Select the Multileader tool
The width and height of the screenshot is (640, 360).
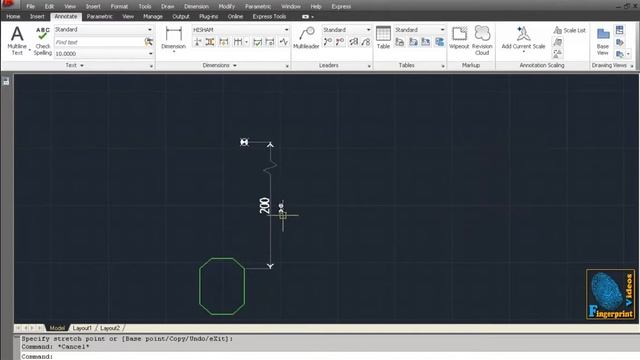click(x=306, y=38)
